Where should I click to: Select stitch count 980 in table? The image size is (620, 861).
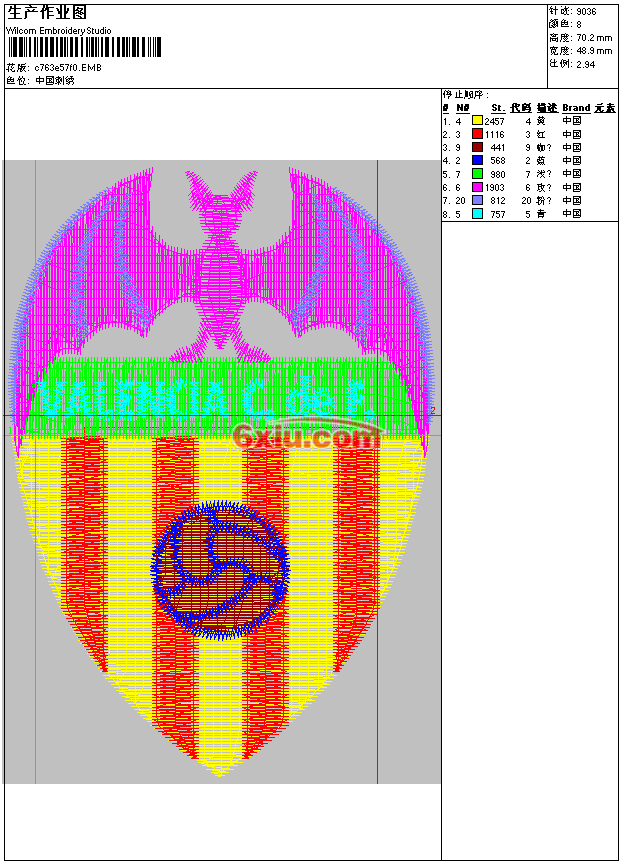pyautogui.click(x=498, y=175)
